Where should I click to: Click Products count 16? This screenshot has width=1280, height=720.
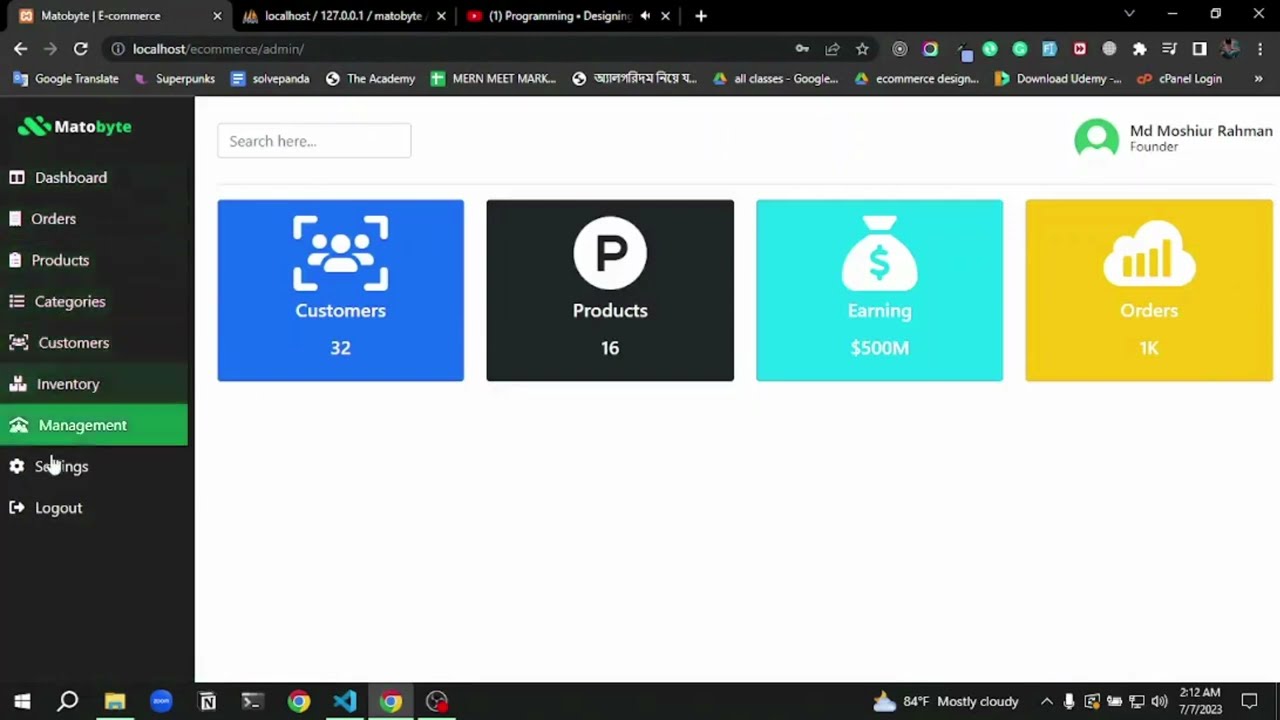coord(610,348)
